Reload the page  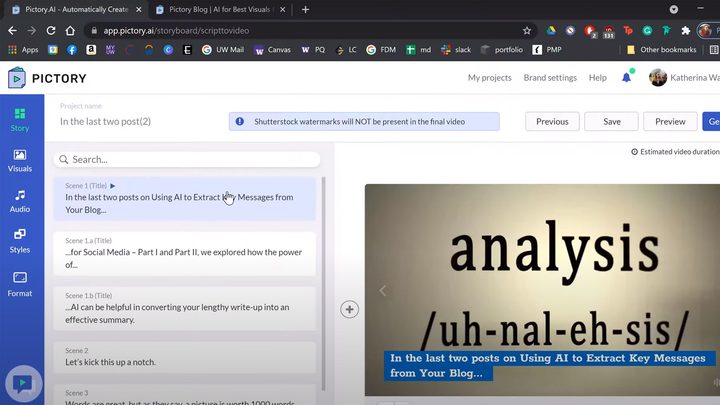tap(51, 31)
